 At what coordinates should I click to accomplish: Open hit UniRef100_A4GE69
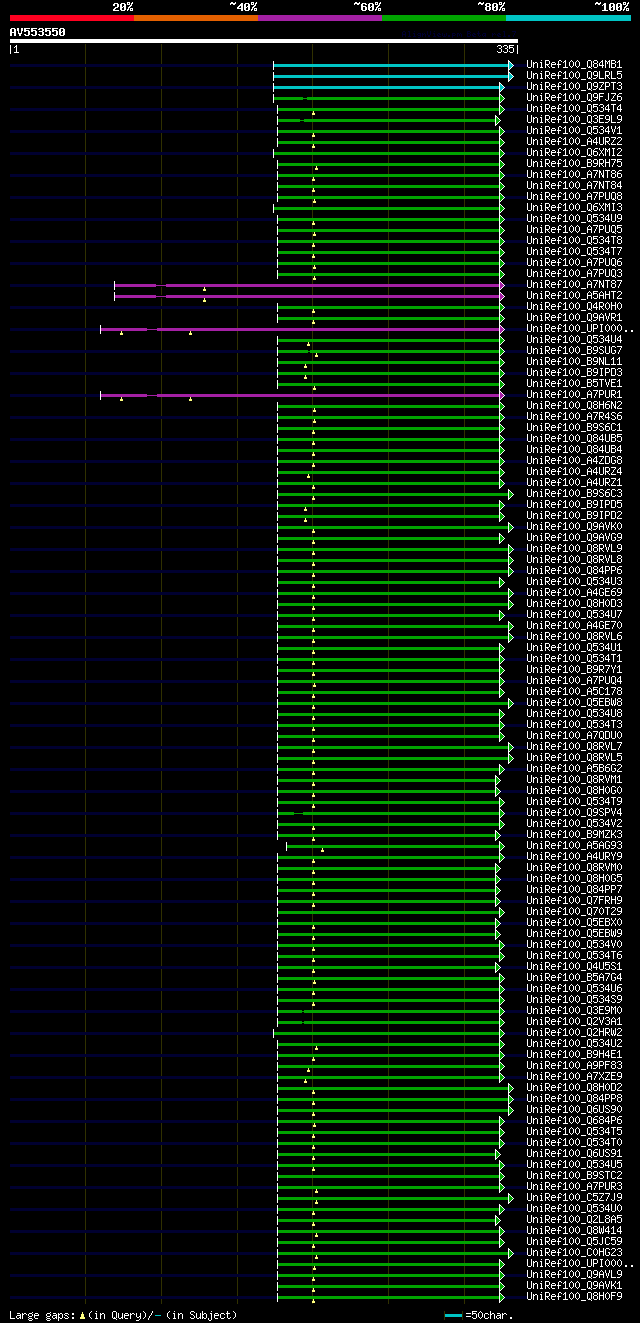point(574,593)
